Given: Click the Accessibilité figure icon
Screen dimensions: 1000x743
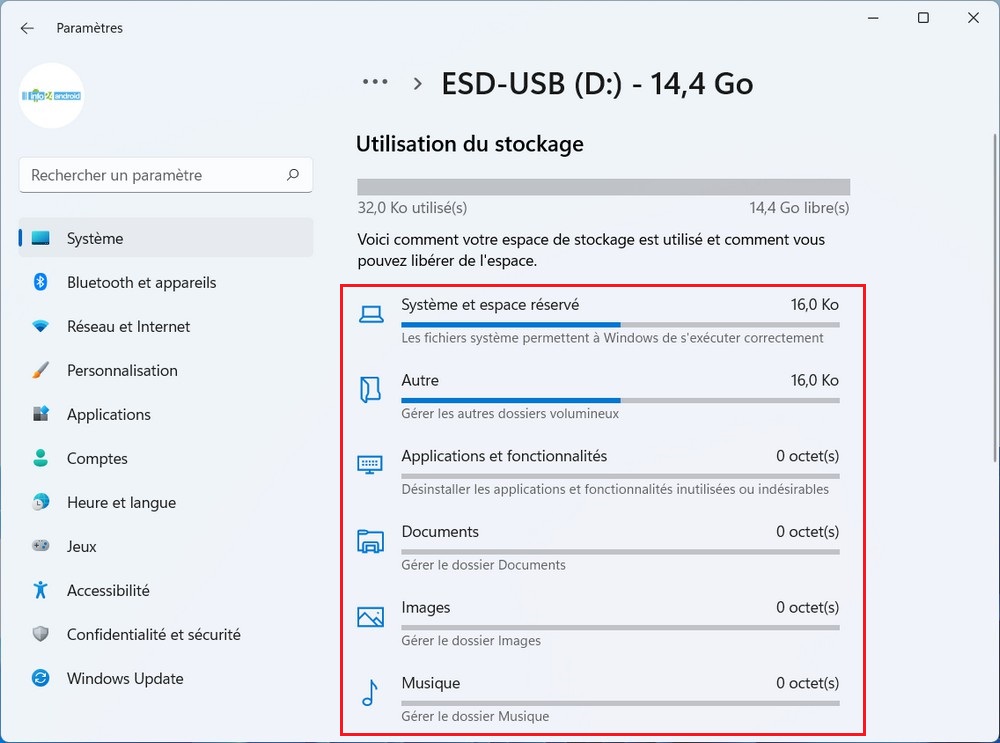Looking at the screenshot, I should 40,590.
